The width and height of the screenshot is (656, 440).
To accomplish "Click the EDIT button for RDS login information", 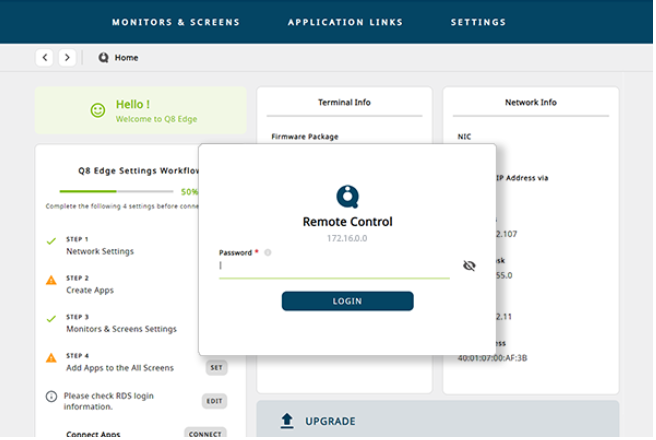I will click(215, 401).
